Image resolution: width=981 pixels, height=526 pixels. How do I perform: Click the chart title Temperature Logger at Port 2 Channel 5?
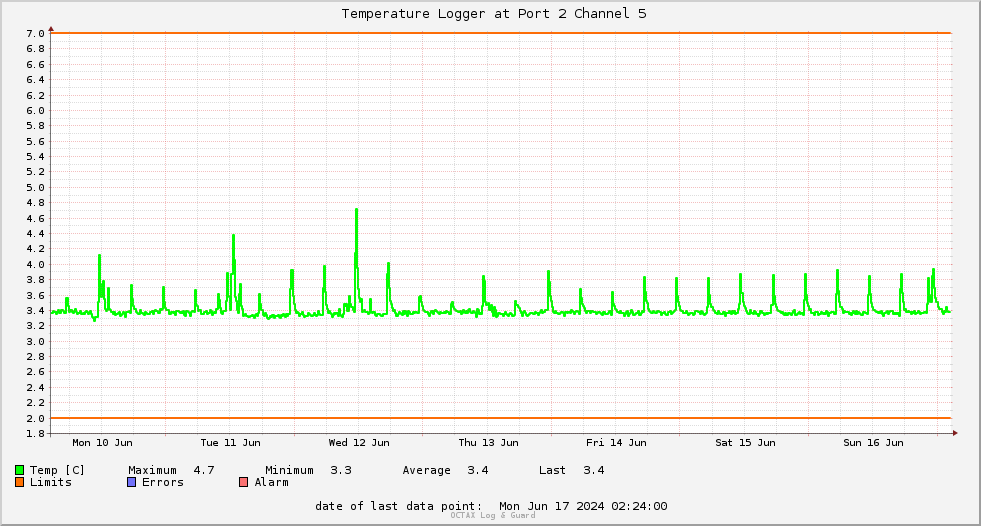[494, 14]
